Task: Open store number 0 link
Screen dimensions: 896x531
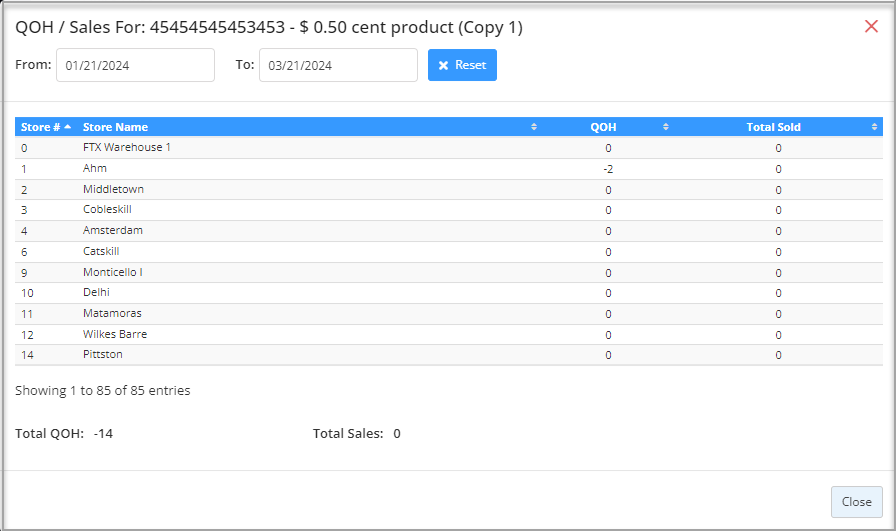Action: point(24,148)
